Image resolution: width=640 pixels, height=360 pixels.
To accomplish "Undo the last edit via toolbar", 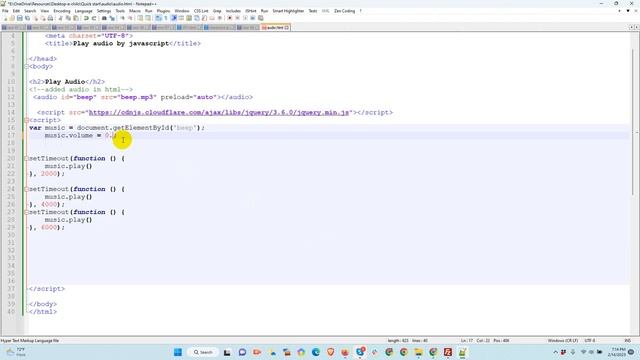I will tap(86, 18).
